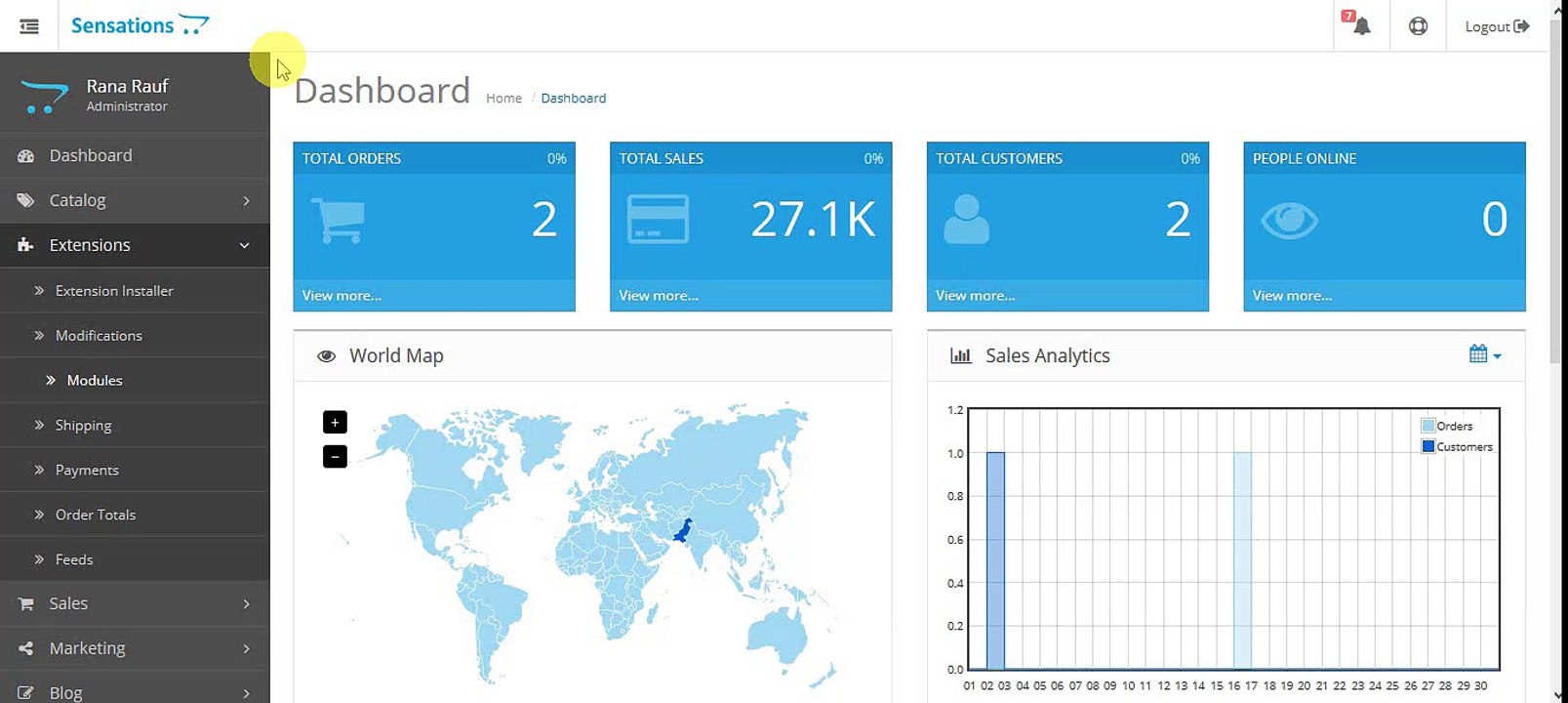Image resolution: width=1568 pixels, height=703 pixels.
Task: Open the help lifebuoy icon
Action: (1418, 26)
